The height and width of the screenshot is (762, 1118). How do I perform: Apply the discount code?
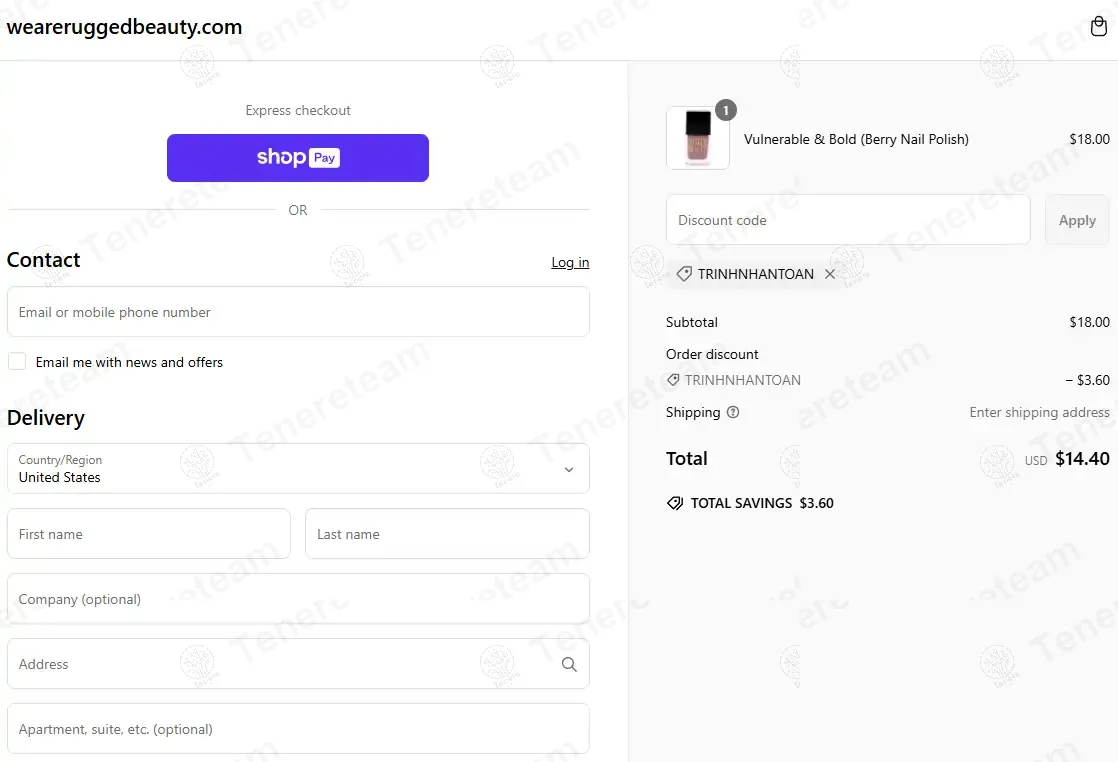(x=1077, y=220)
